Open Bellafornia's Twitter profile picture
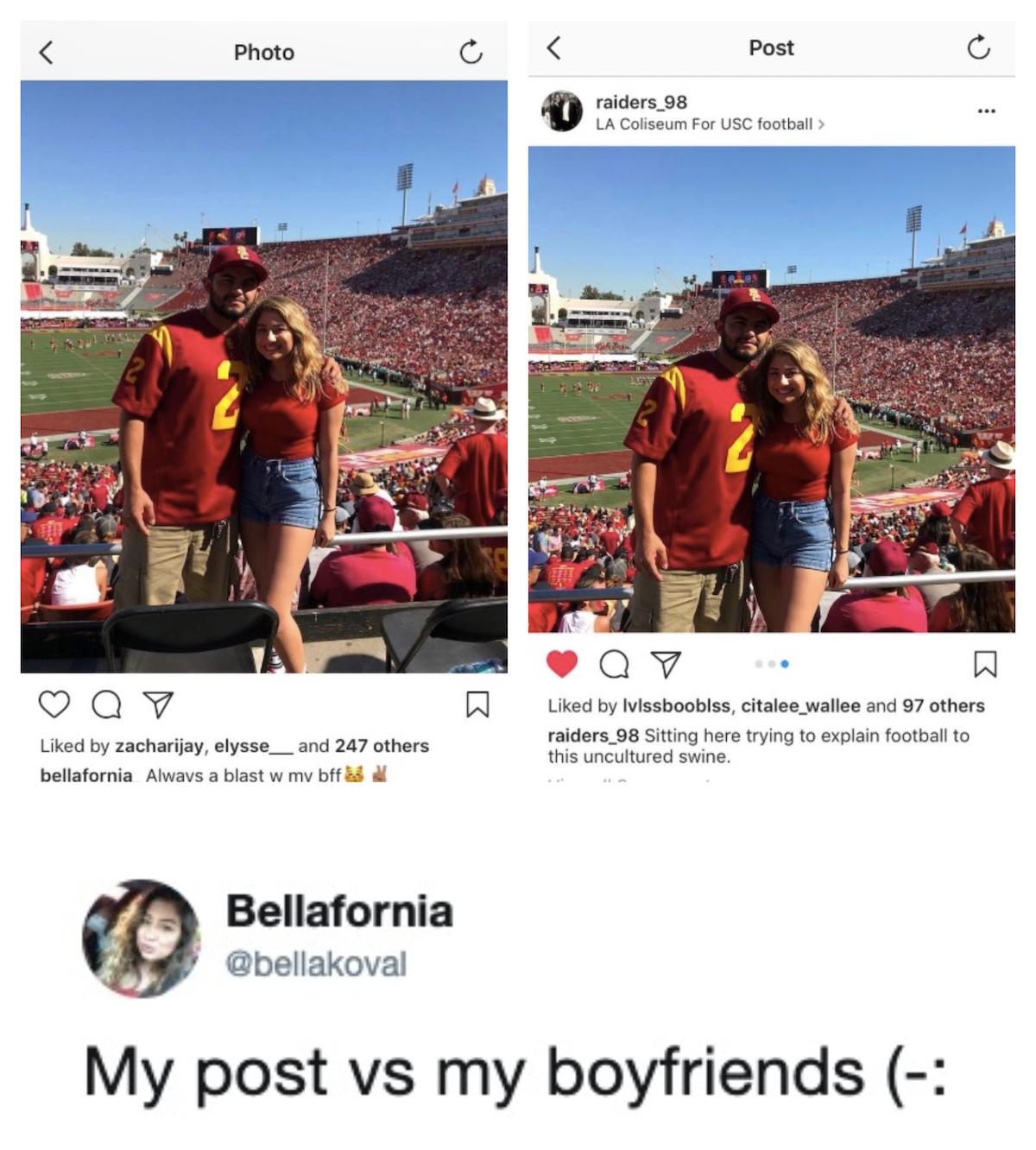Screen dimensions: 1036x1150 (142, 938)
